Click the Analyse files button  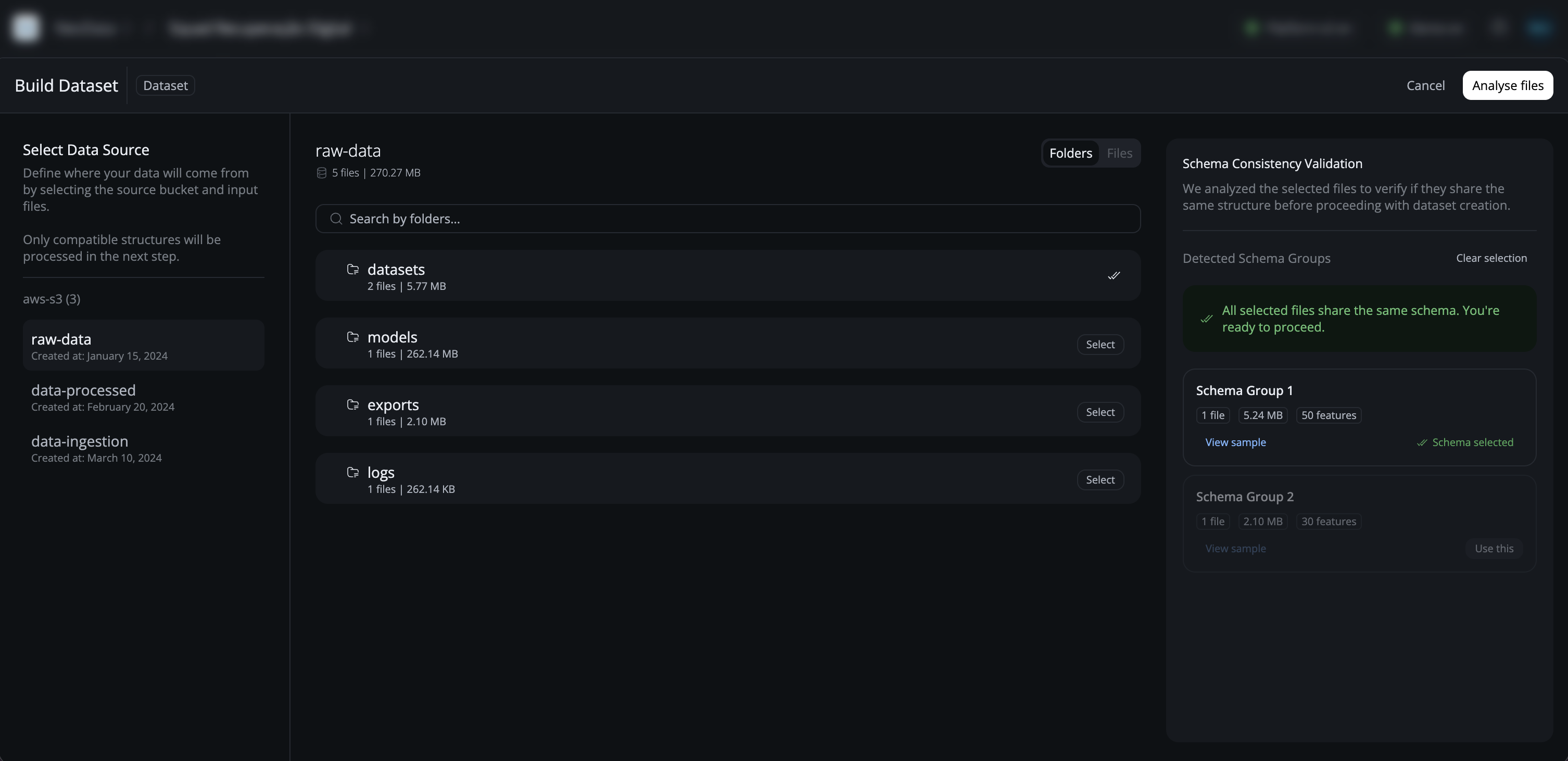[1508, 85]
